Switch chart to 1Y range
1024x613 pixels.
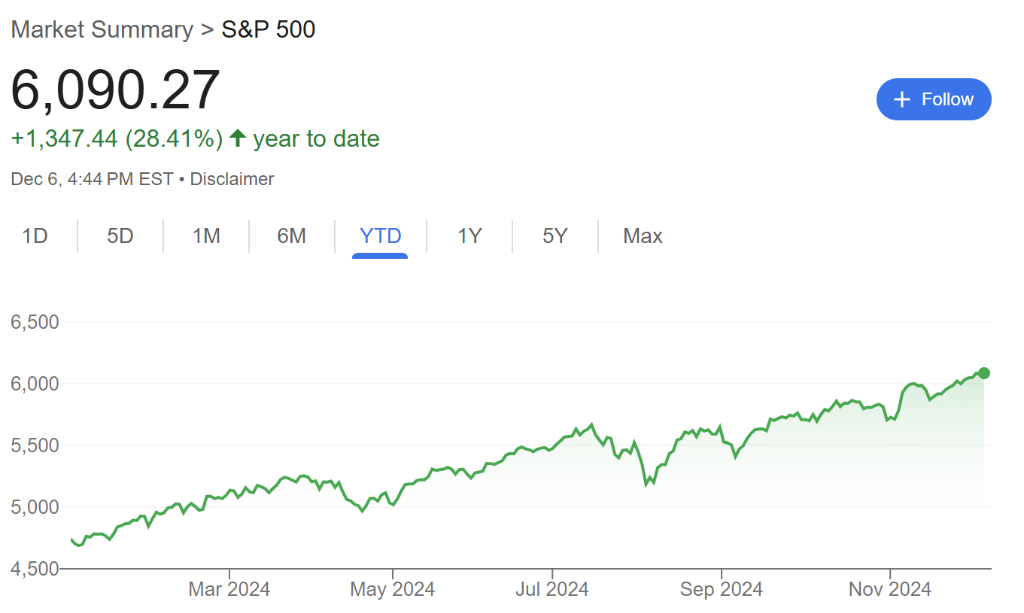(470, 236)
